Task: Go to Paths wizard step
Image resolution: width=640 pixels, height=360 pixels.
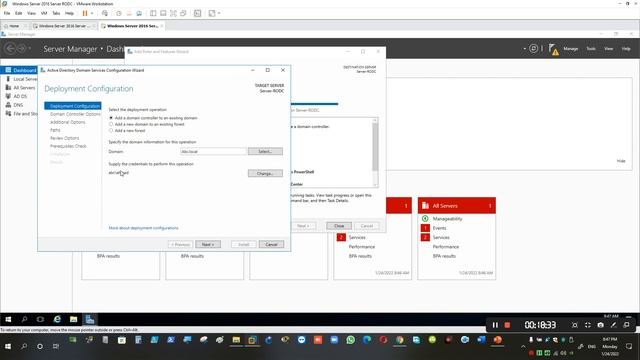Action: coord(55,130)
